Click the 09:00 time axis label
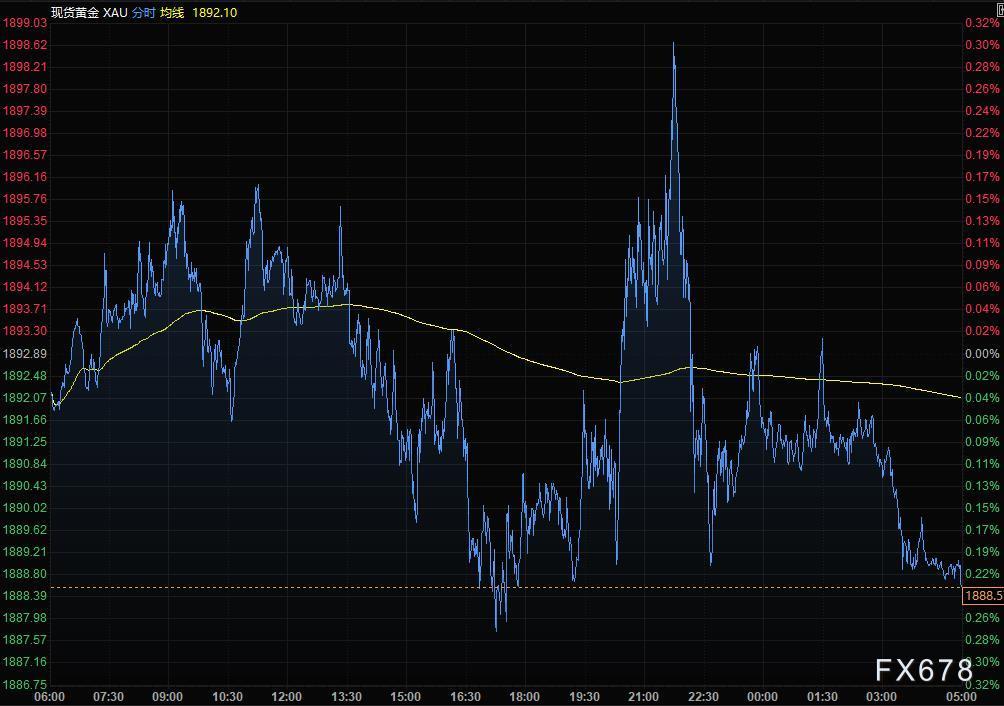 [167, 697]
